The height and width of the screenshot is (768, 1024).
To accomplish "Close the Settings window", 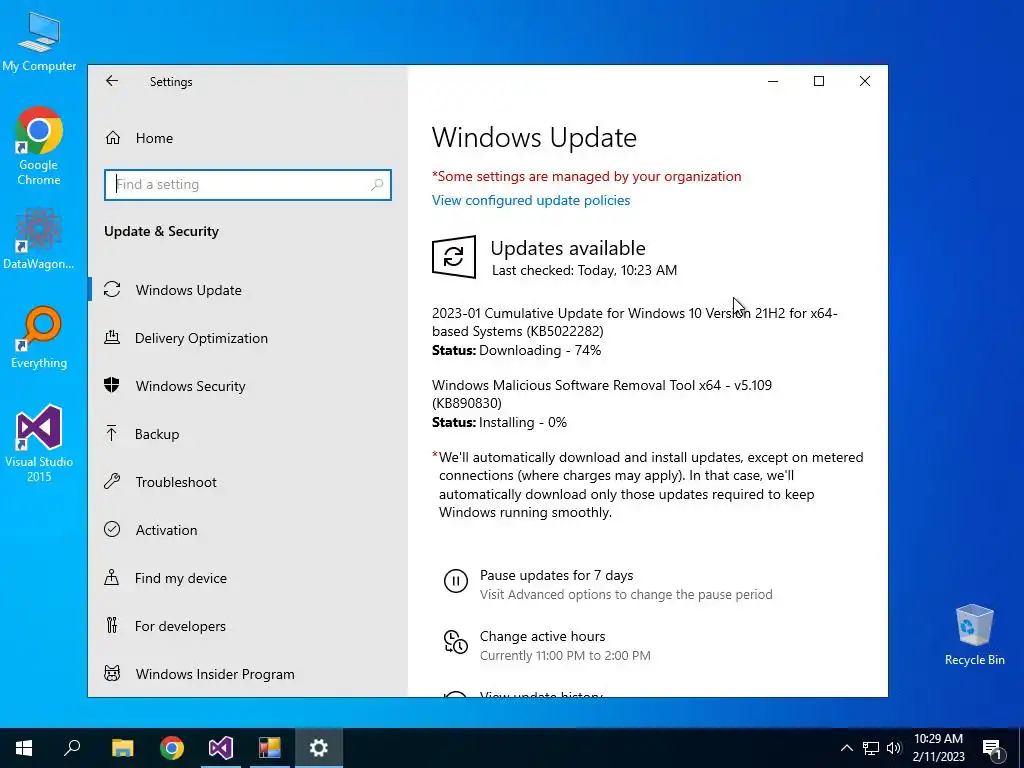I will (x=865, y=81).
